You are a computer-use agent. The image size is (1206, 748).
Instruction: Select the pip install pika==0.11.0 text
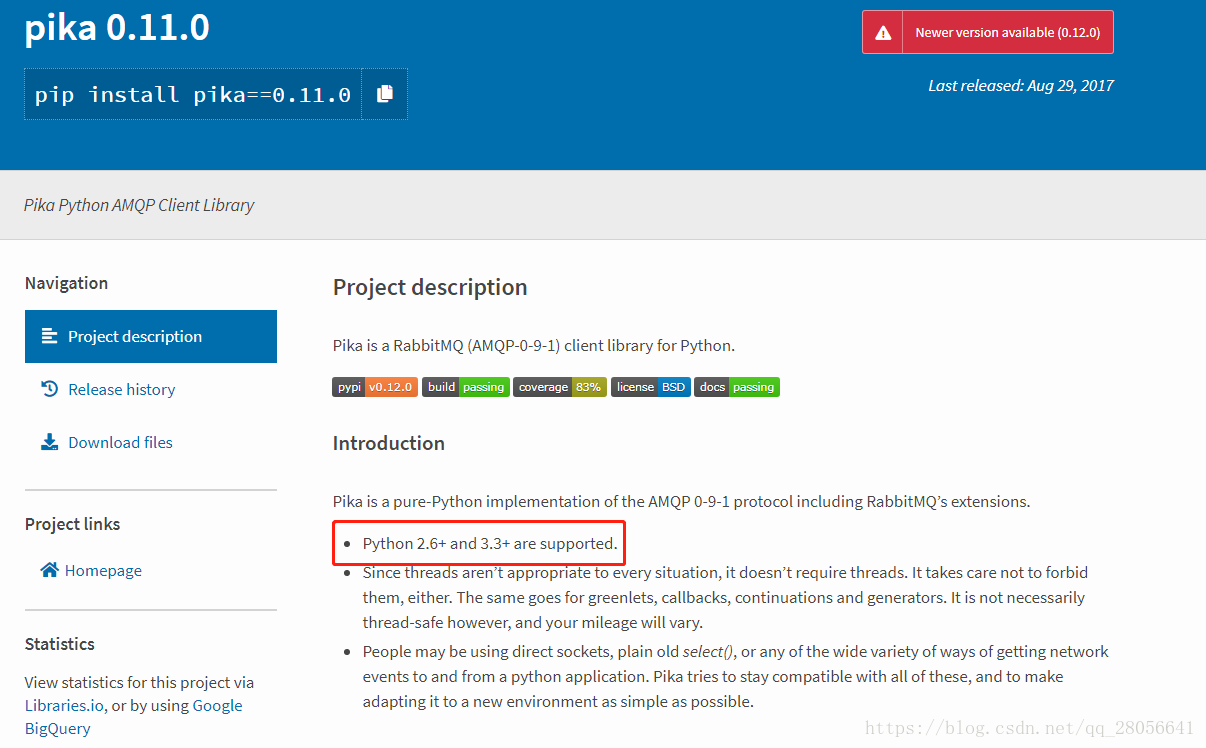(193, 95)
